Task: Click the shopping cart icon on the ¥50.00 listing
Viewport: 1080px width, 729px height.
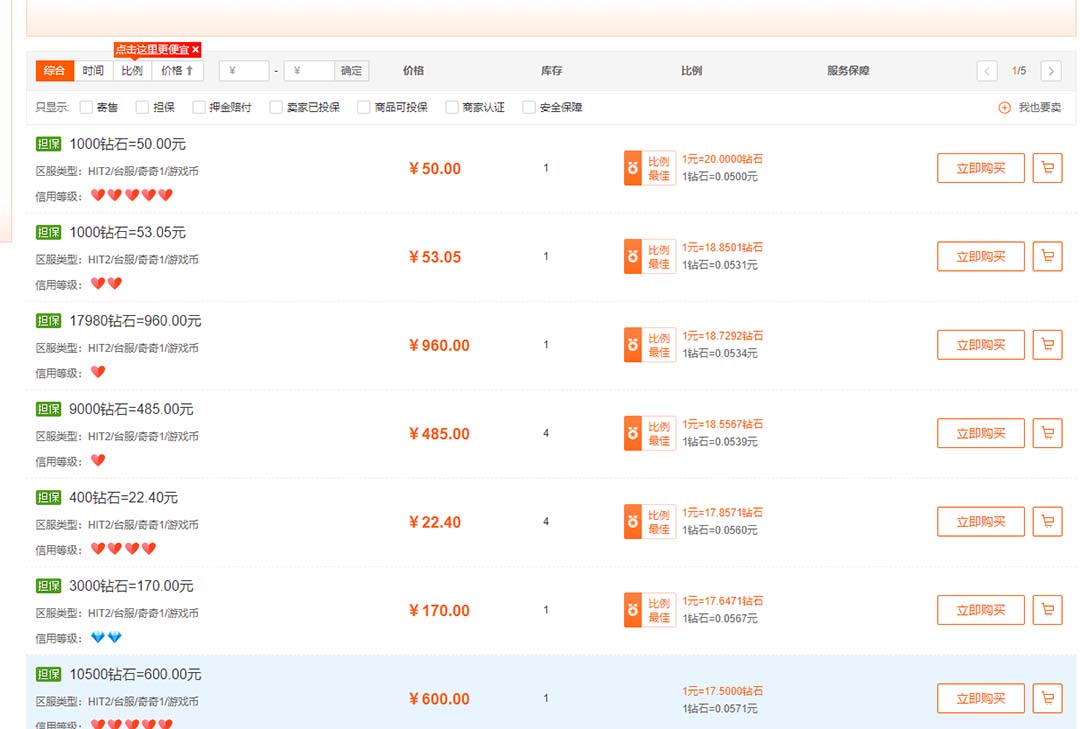Action: point(1047,168)
